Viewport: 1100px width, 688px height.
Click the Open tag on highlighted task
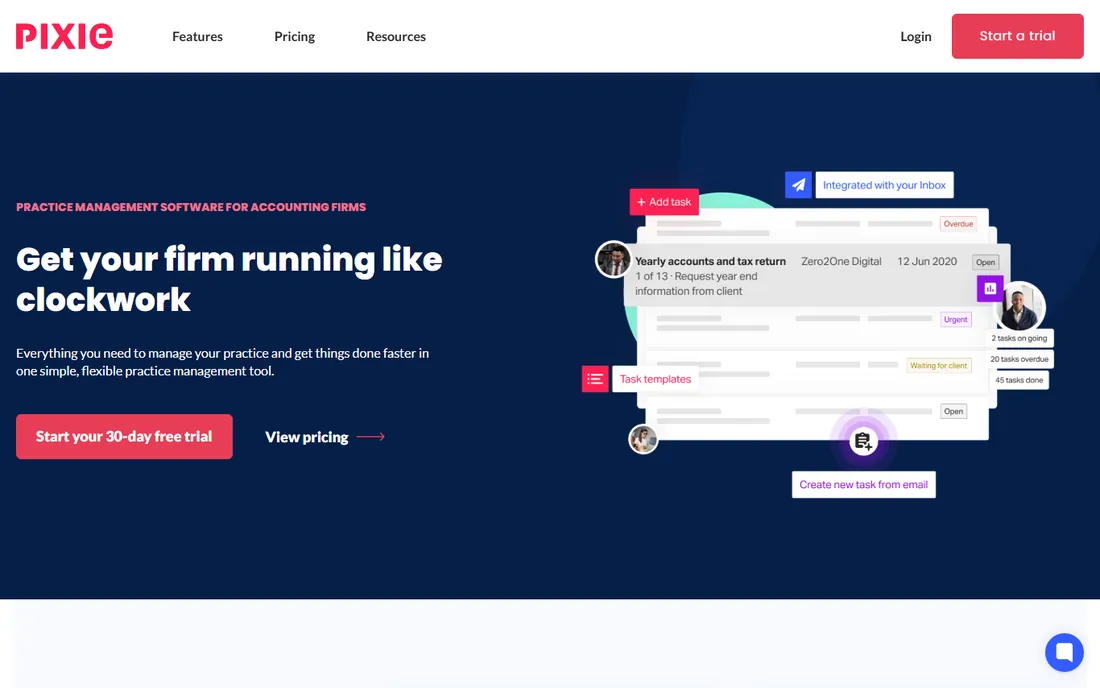click(x=986, y=262)
